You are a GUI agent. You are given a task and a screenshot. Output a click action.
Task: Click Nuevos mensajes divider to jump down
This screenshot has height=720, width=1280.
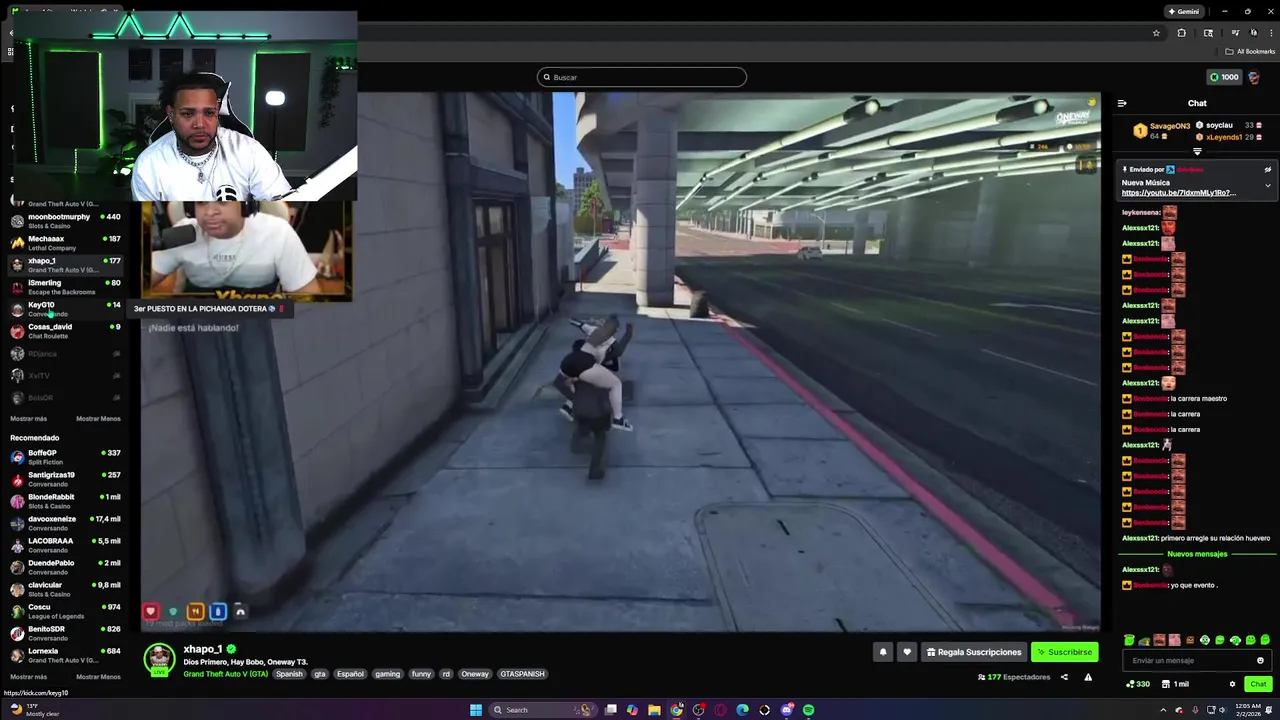tap(1197, 554)
